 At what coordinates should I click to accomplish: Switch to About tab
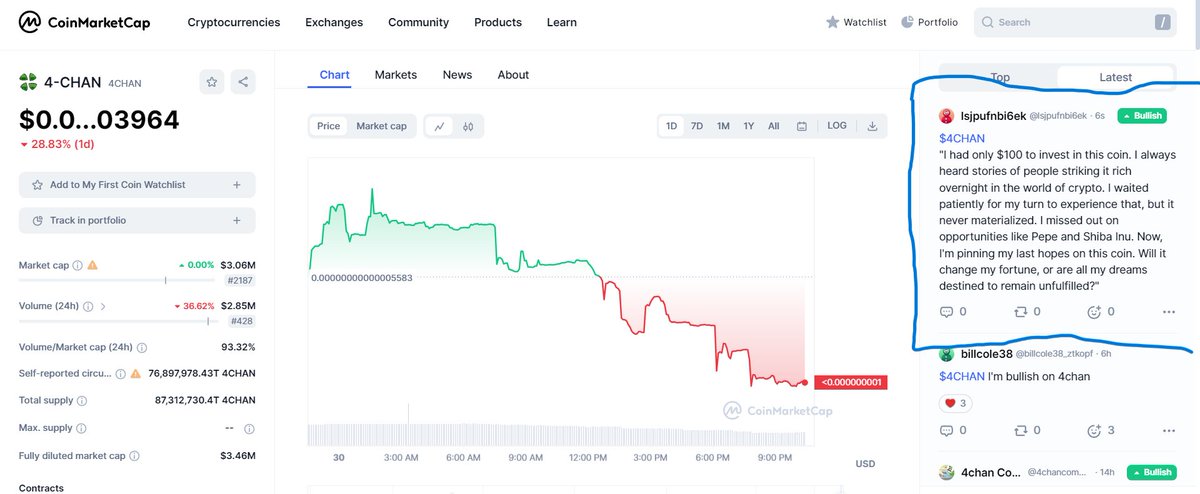(x=513, y=75)
